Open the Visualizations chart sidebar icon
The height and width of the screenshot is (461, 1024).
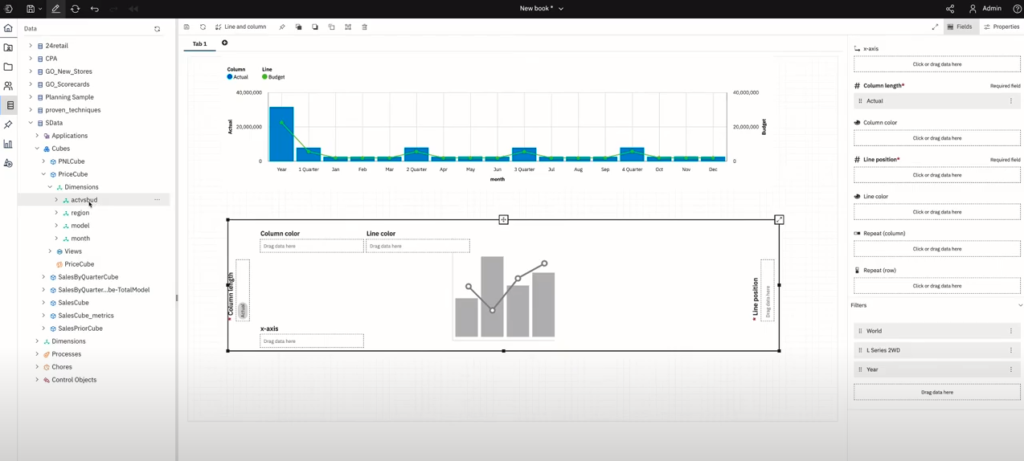[8, 144]
